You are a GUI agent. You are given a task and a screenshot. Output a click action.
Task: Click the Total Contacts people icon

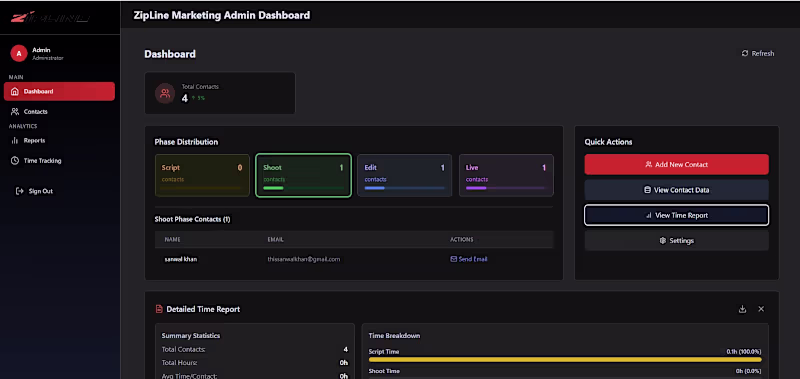coord(165,93)
